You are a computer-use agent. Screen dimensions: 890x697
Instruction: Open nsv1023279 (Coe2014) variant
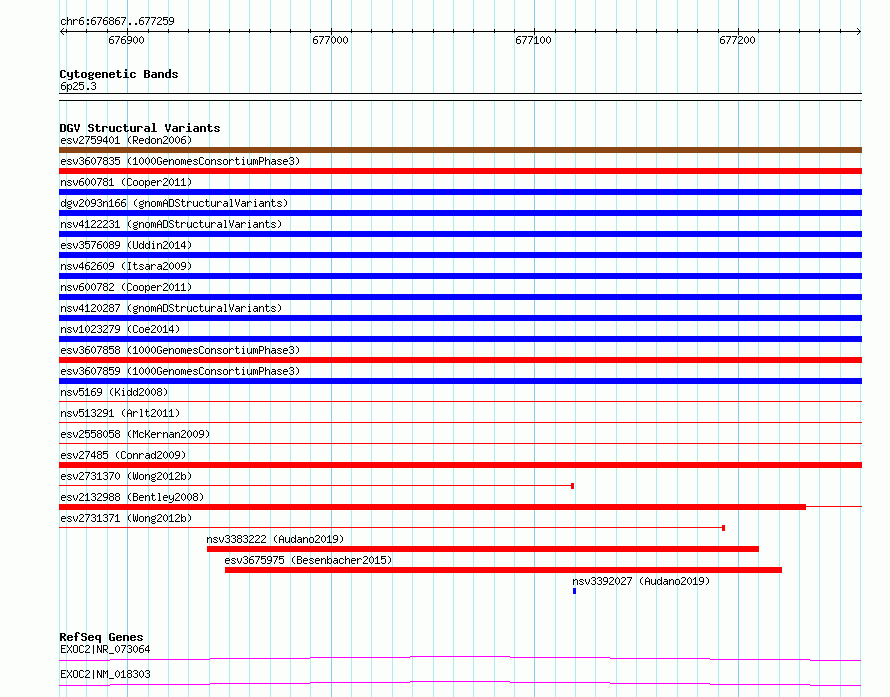tap(120, 329)
